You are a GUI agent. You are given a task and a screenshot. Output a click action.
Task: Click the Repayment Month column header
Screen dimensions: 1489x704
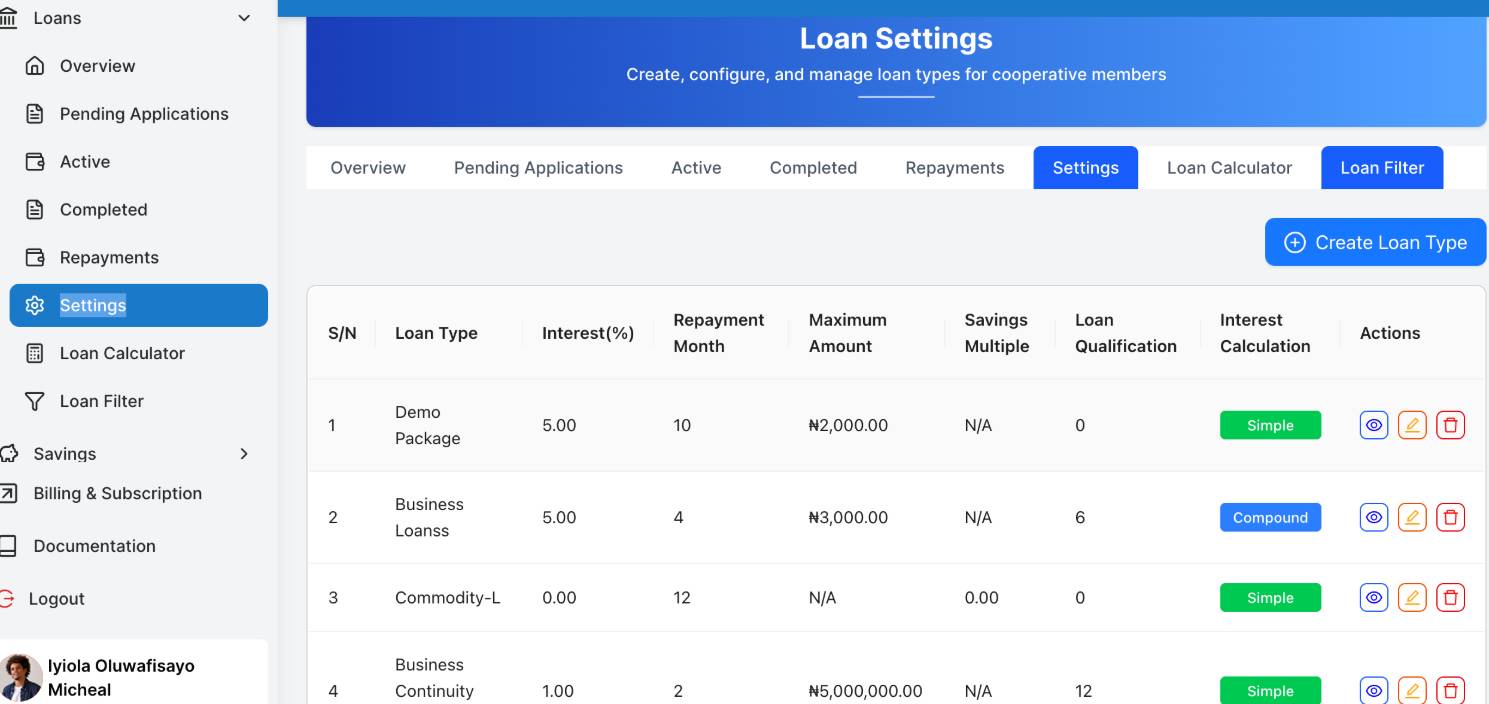click(718, 333)
